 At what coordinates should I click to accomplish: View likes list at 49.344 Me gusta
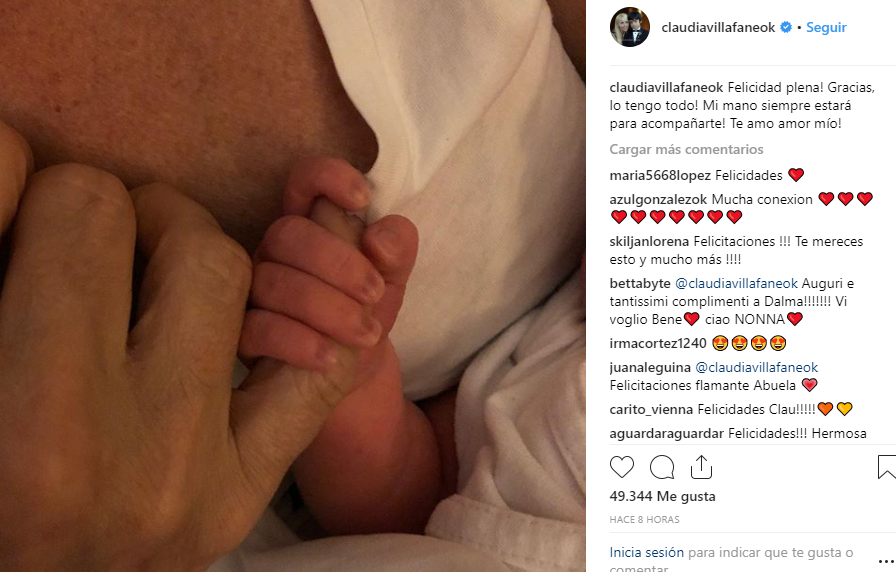tap(662, 496)
